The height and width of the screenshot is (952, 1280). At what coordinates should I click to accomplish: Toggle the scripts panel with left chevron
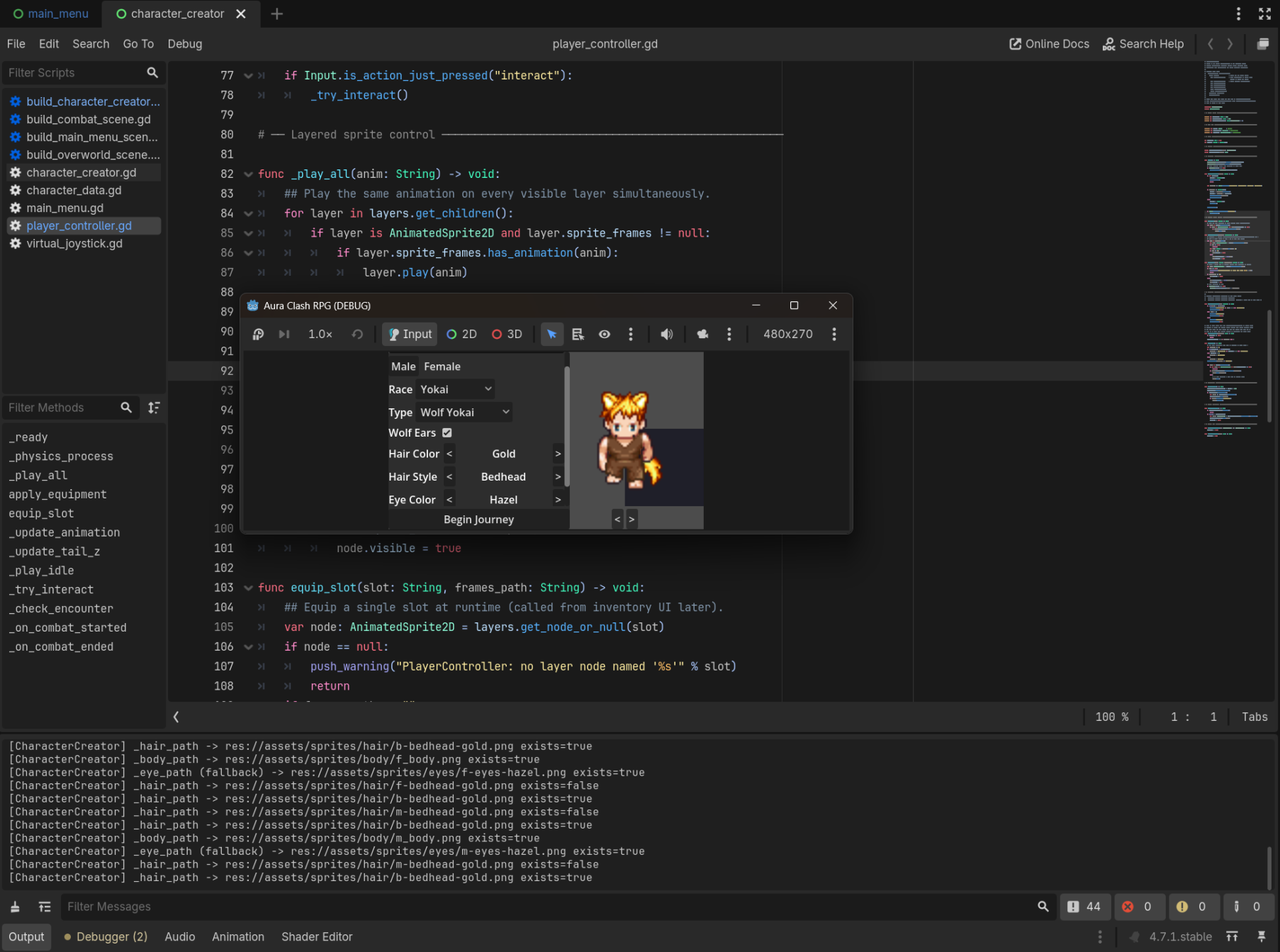176,717
